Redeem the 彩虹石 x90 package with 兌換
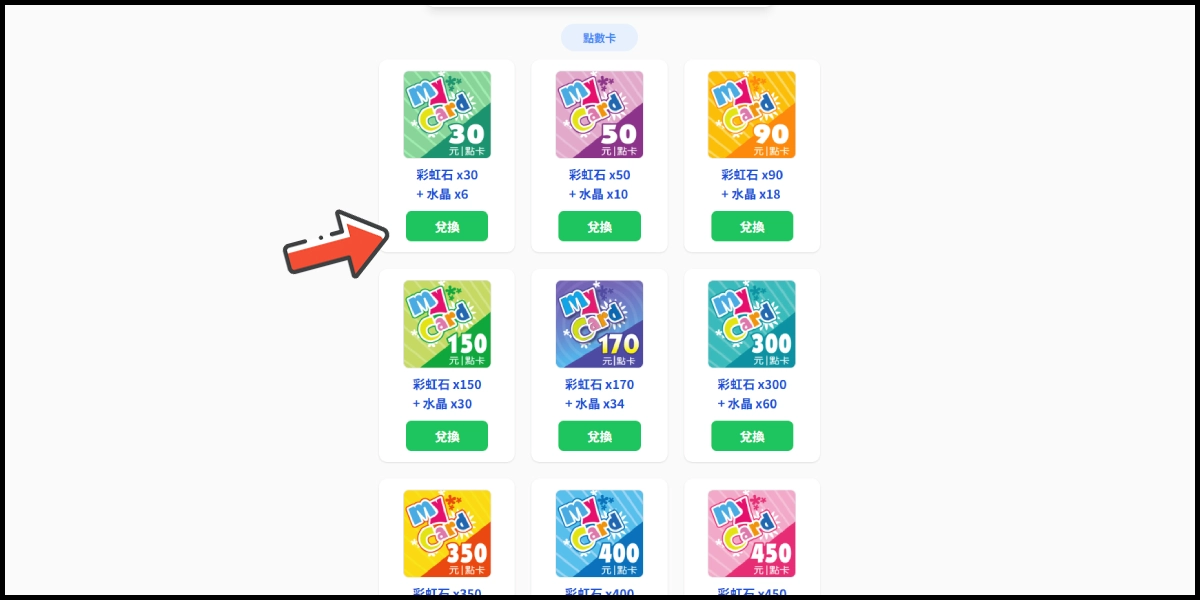The image size is (1200, 600). point(752,226)
